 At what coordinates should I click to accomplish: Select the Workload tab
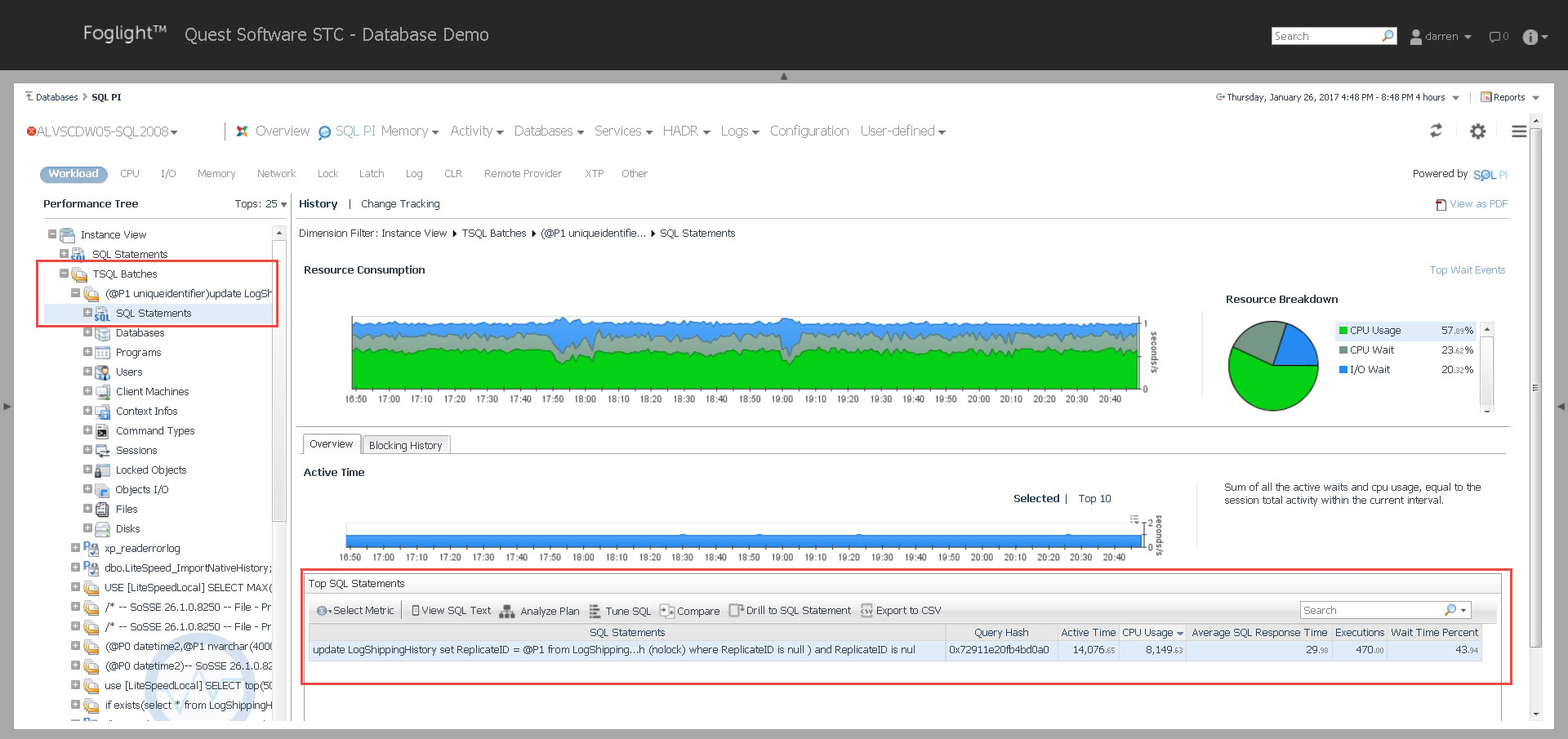pyautogui.click(x=73, y=174)
